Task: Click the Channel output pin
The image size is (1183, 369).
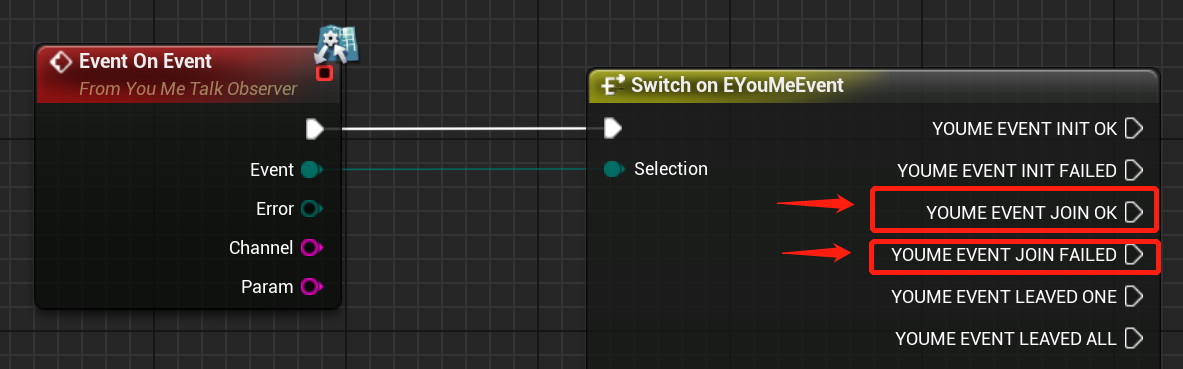Action: (311, 248)
